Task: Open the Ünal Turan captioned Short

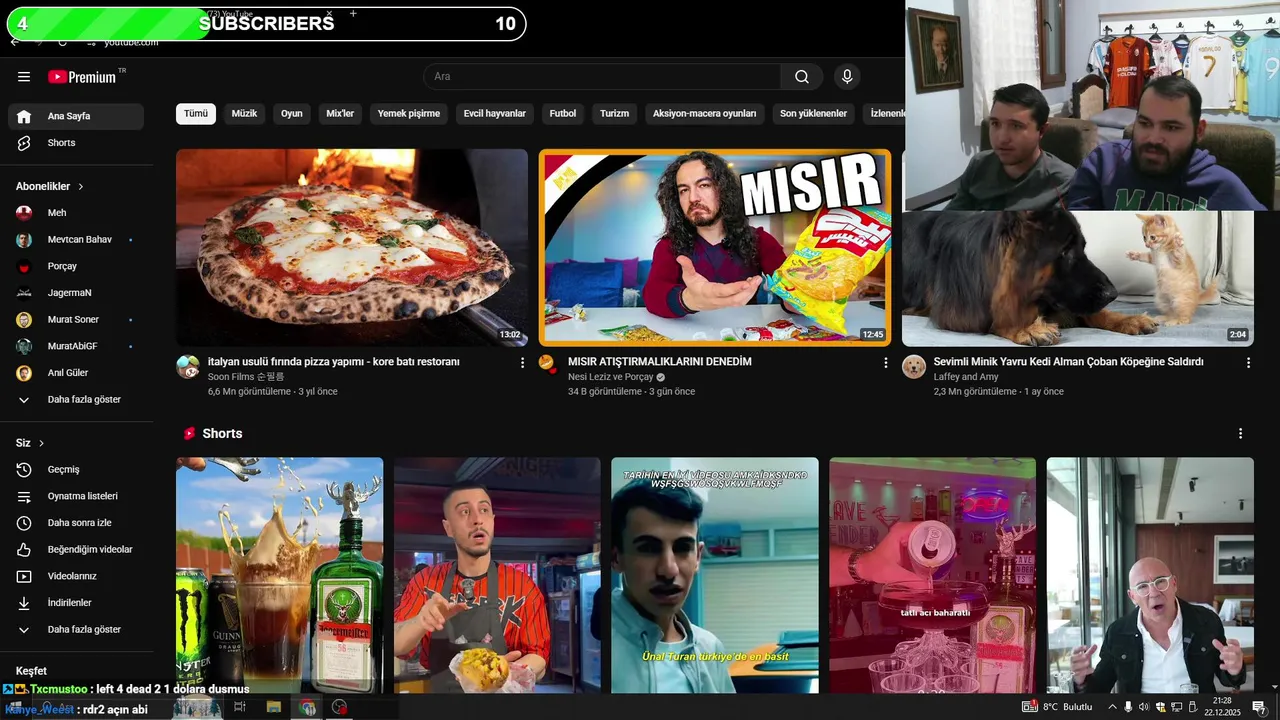Action: [715, 575]
